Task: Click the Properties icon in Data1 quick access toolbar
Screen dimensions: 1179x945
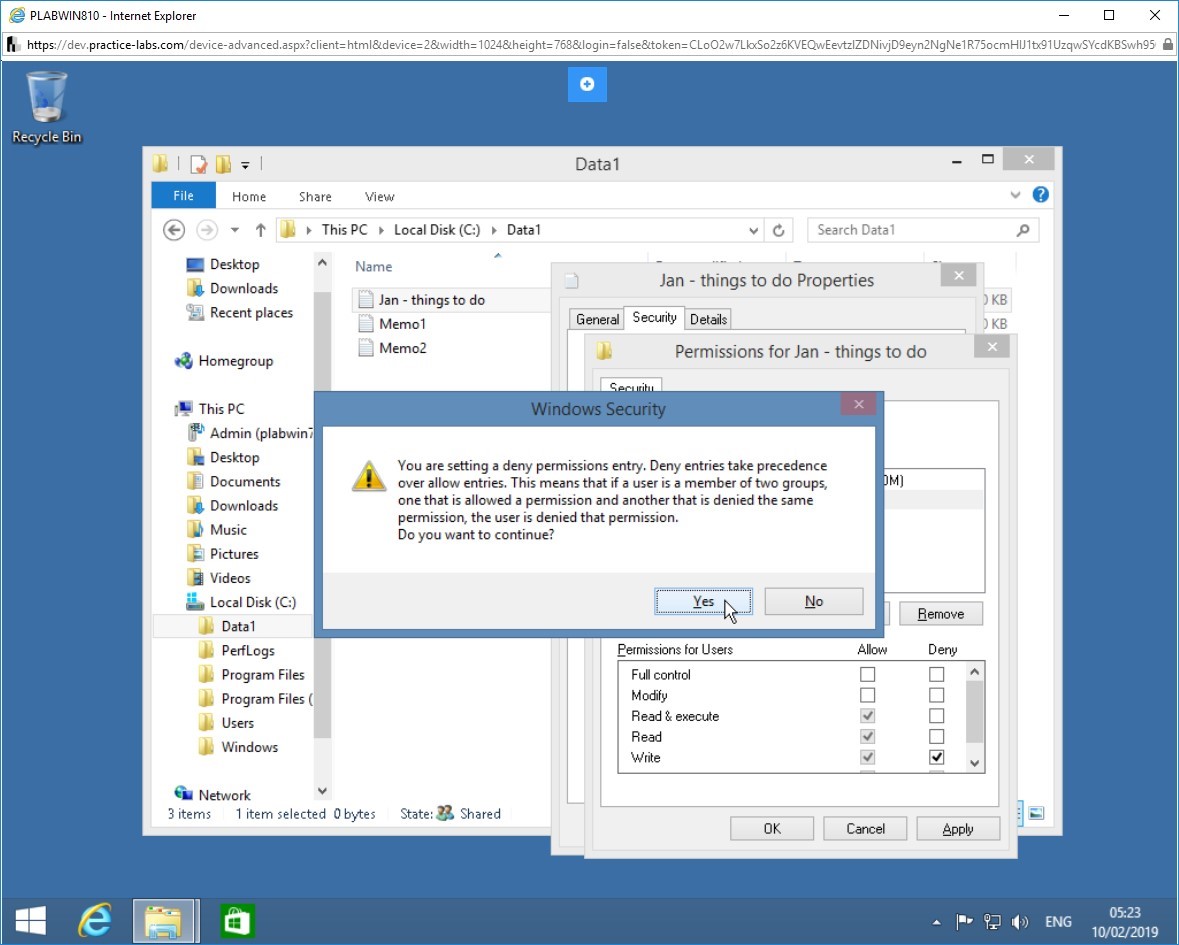Action: [x=199, y=164]
